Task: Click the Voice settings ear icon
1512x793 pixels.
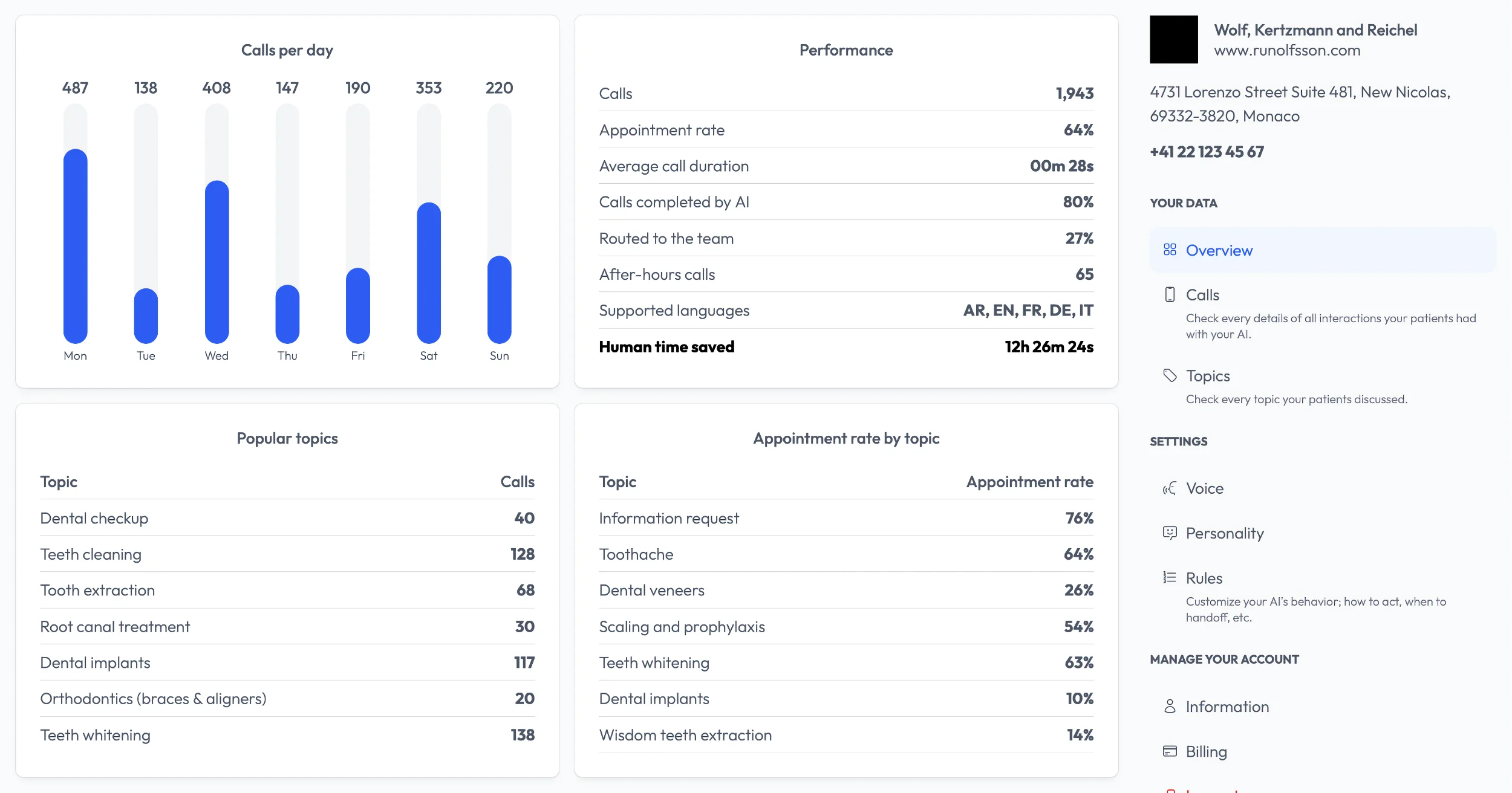Action: [x=1170, y=488]
